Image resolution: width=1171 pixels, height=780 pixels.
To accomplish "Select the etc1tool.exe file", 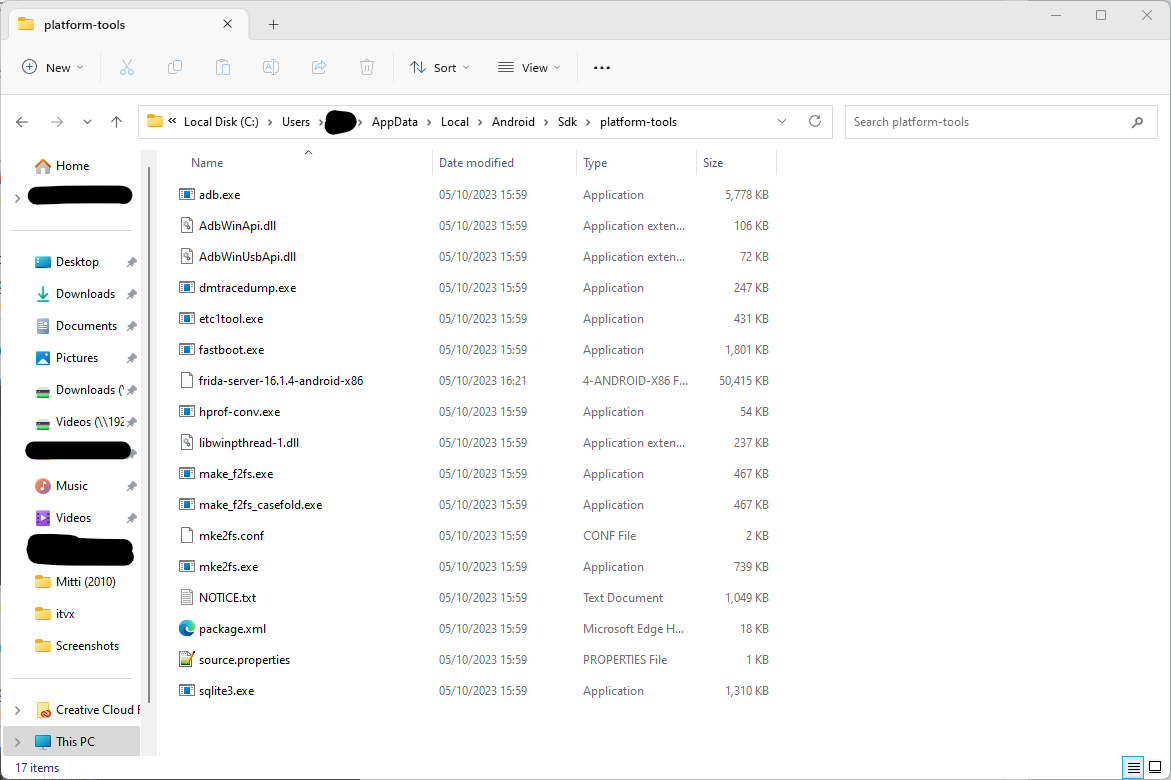I will click(x=231, y=319).
